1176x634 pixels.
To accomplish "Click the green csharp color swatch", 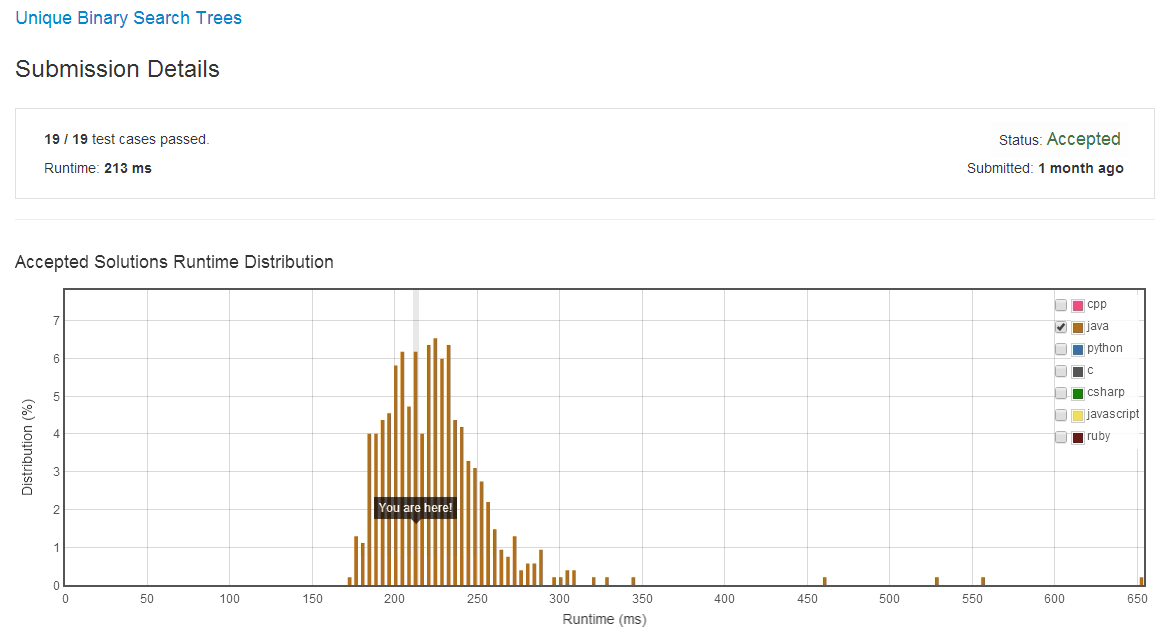I will (1078, 393).
